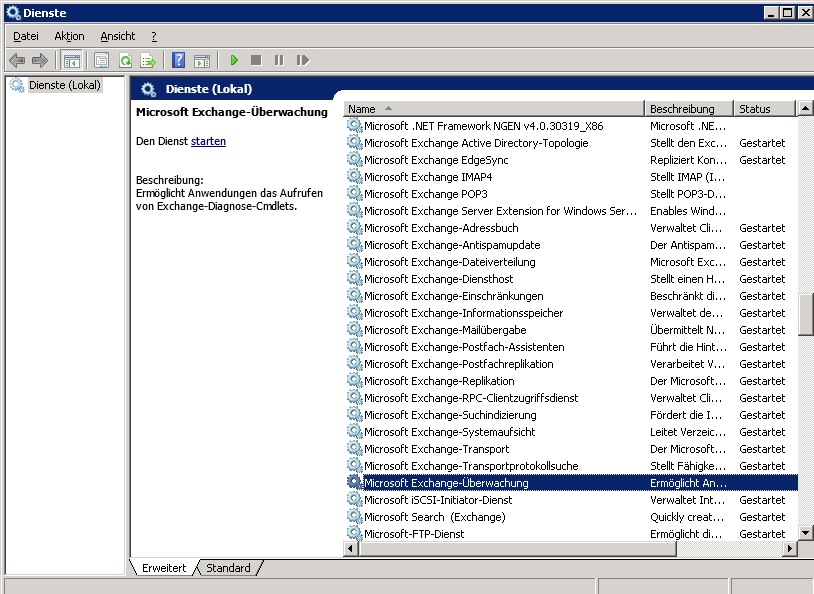814x594 pixels.
Task: Select Microsoft-FTP-Dienst service
Action: 414,534
